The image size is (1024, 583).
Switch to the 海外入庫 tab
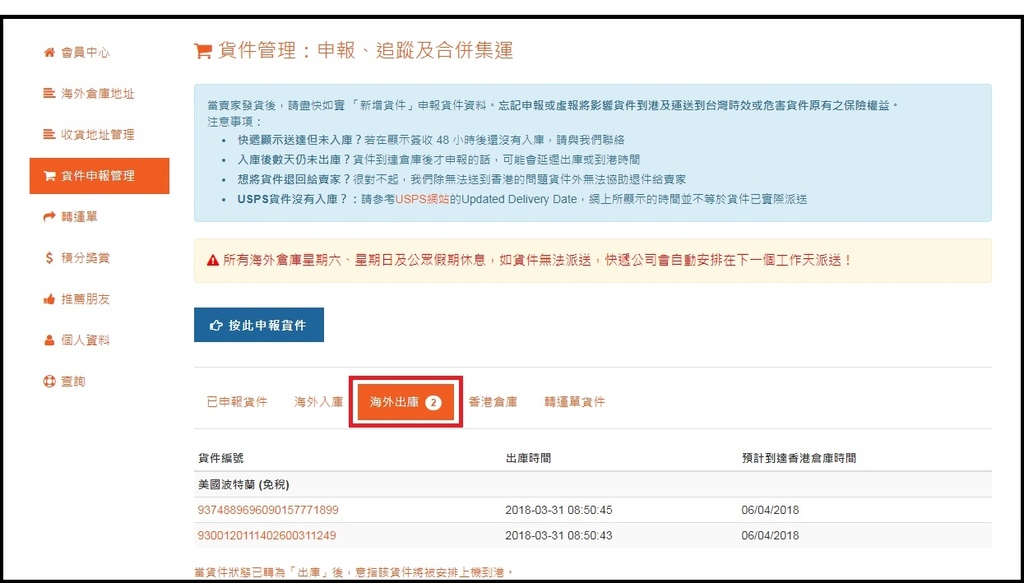[318, 402]
